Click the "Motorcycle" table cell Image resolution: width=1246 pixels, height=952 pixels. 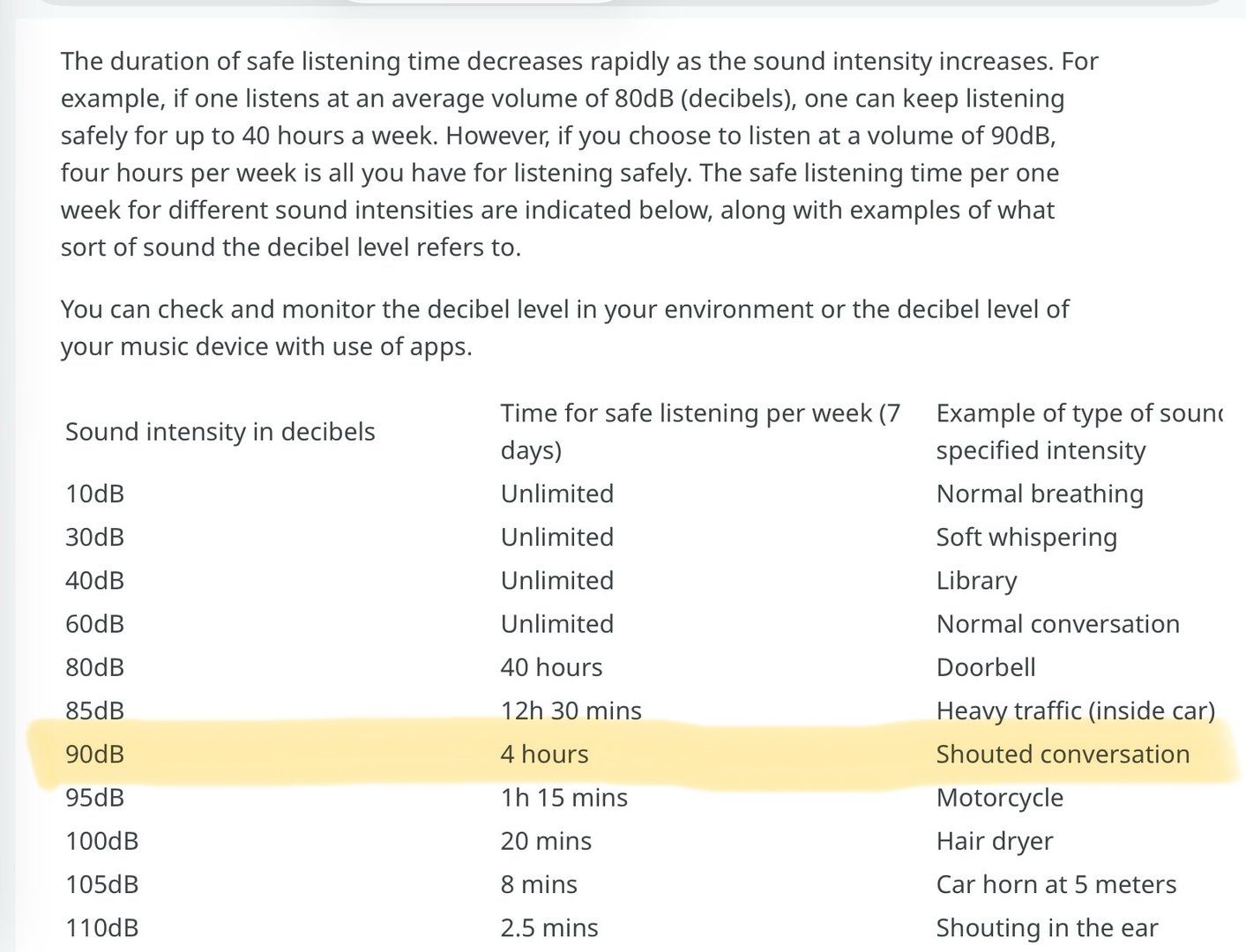[x=999, y=798]
